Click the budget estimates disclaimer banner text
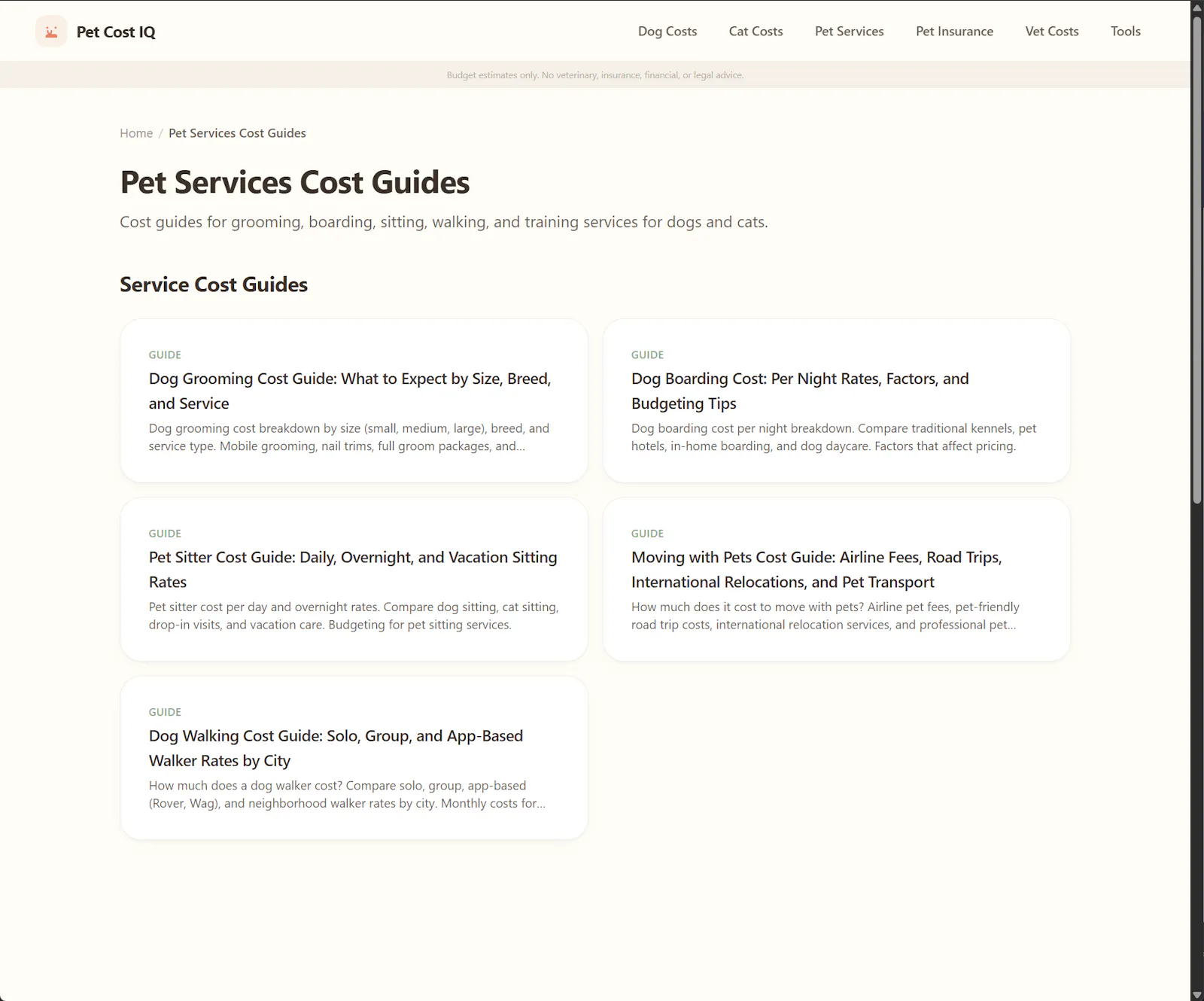This screenshot has width=1204, height=1001. pos(595,75)
